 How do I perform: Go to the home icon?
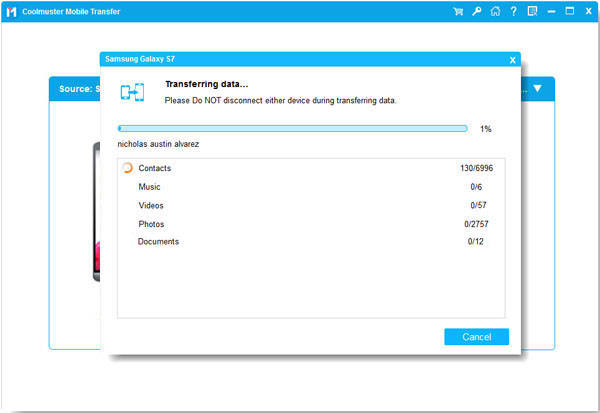(x=494, y=12)
